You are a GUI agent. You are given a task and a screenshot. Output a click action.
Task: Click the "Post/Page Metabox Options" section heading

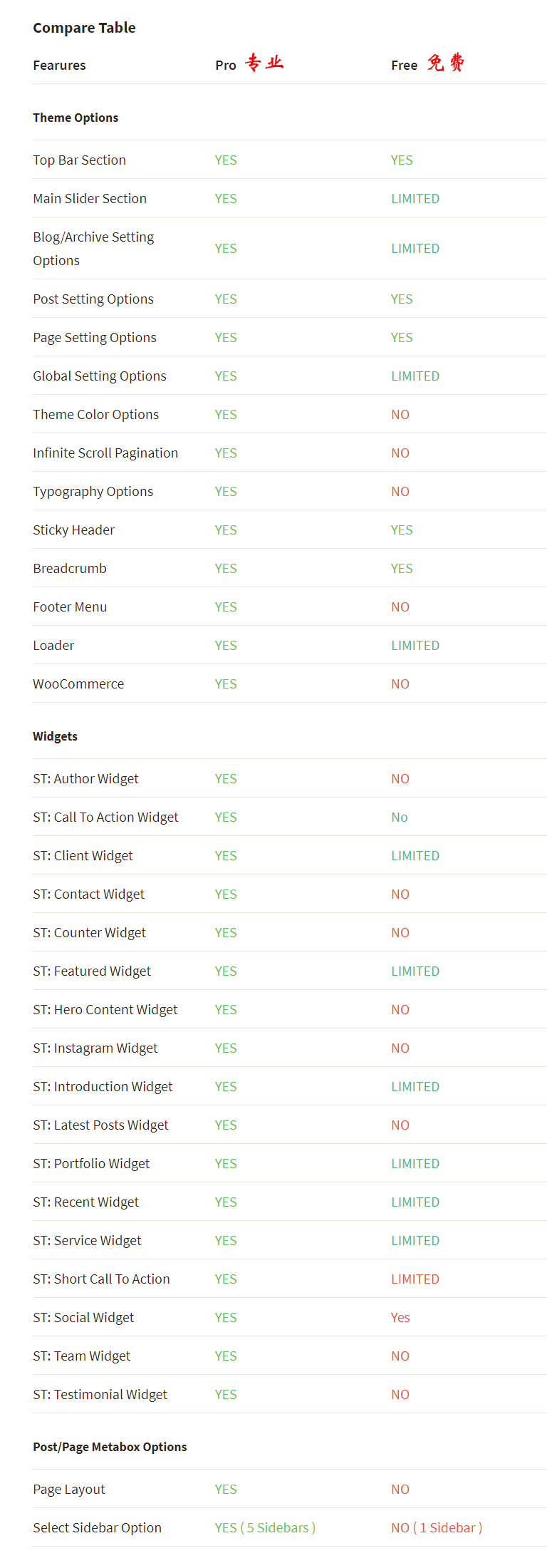(110, 1447)
